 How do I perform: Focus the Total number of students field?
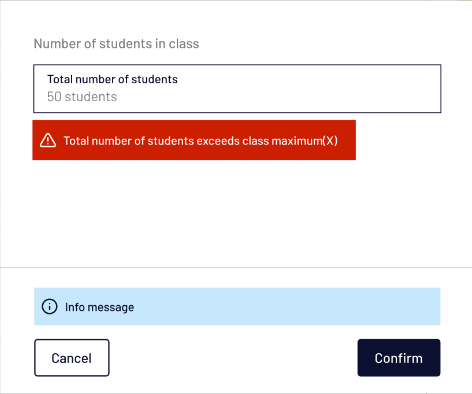tap(237, 88)
